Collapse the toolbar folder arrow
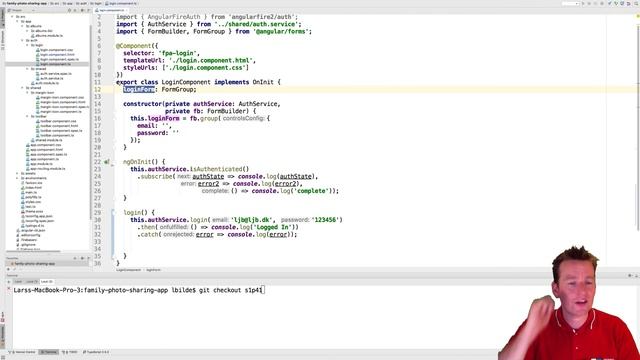 pyautogui.click(x=28, y=116)
